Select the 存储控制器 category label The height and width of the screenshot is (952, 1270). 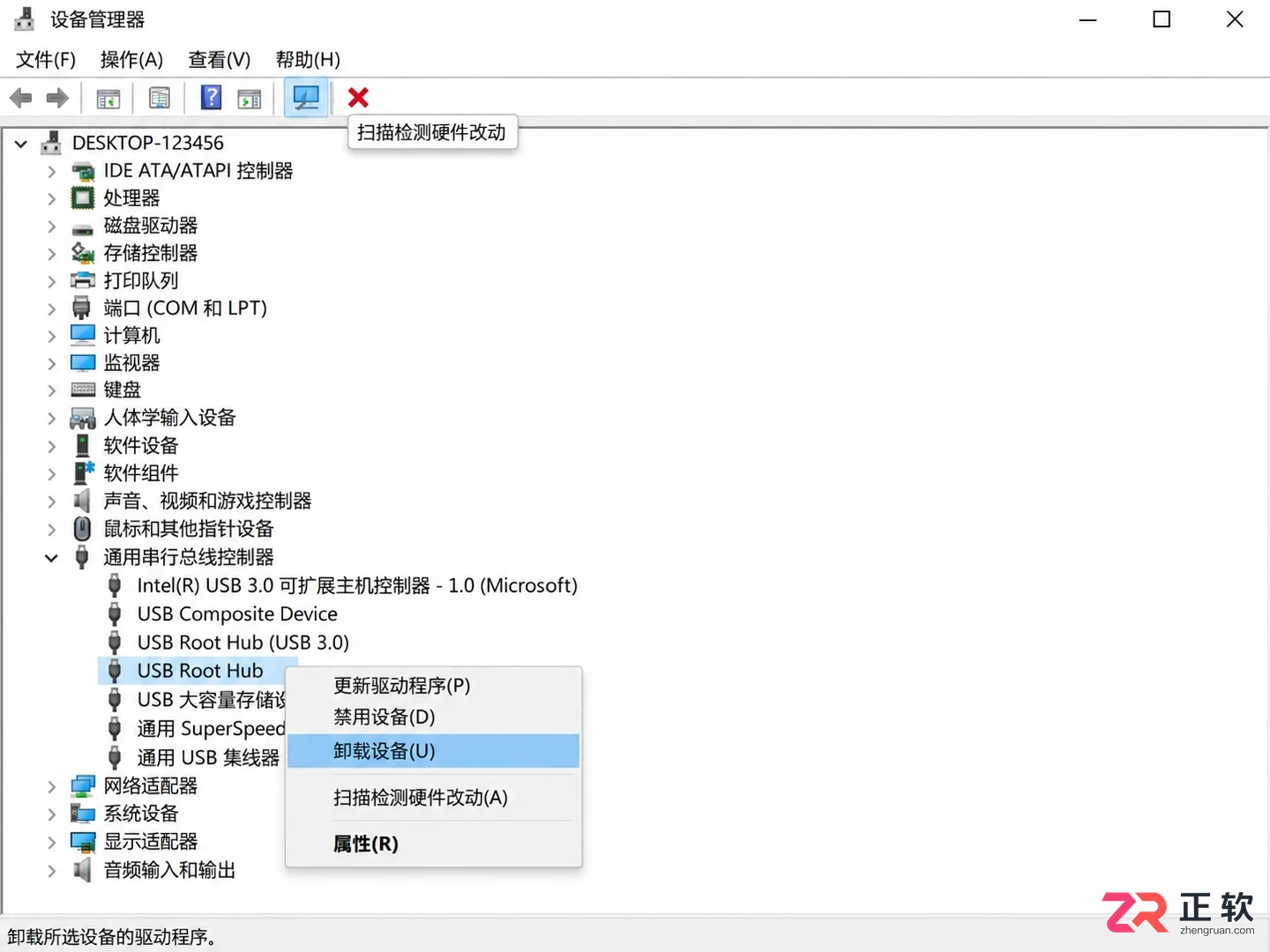tap(150, 253)
